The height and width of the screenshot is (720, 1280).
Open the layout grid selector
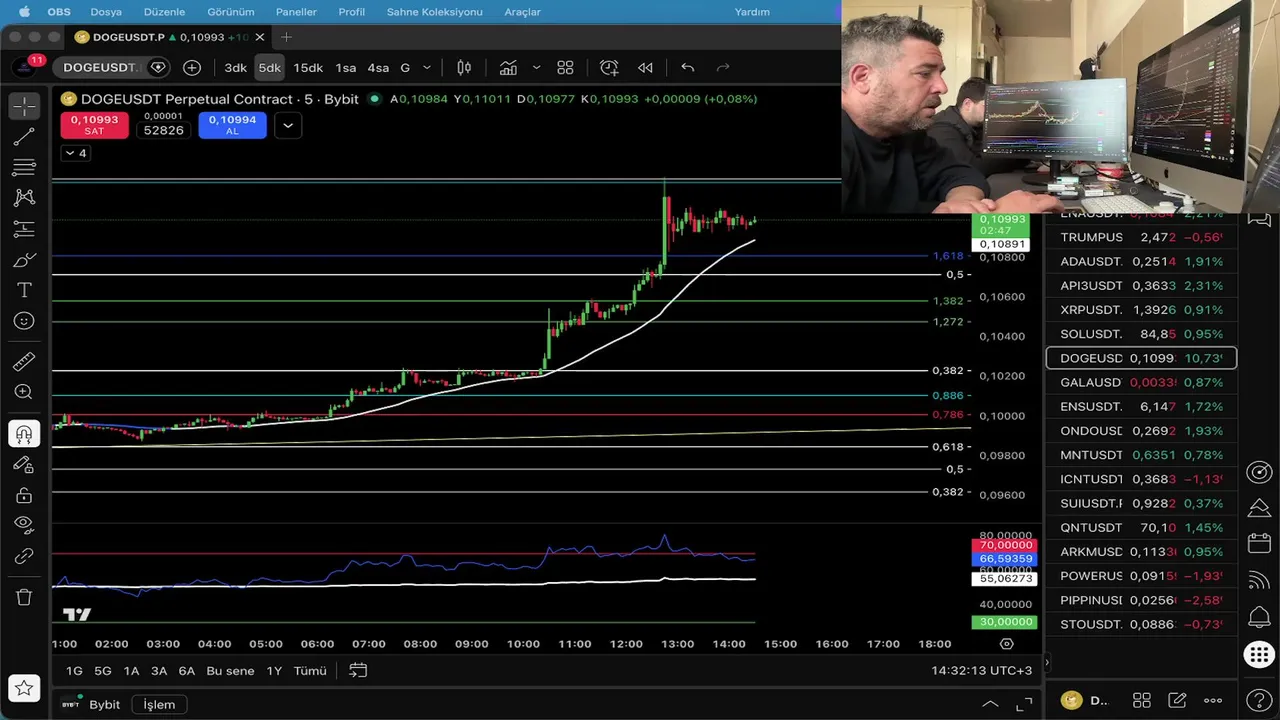565,68
